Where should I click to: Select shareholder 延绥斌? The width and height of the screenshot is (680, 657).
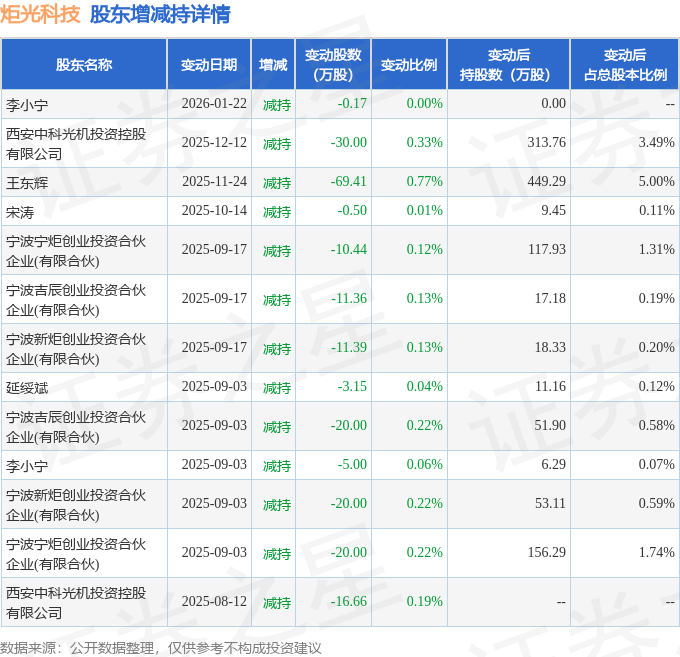27,388
